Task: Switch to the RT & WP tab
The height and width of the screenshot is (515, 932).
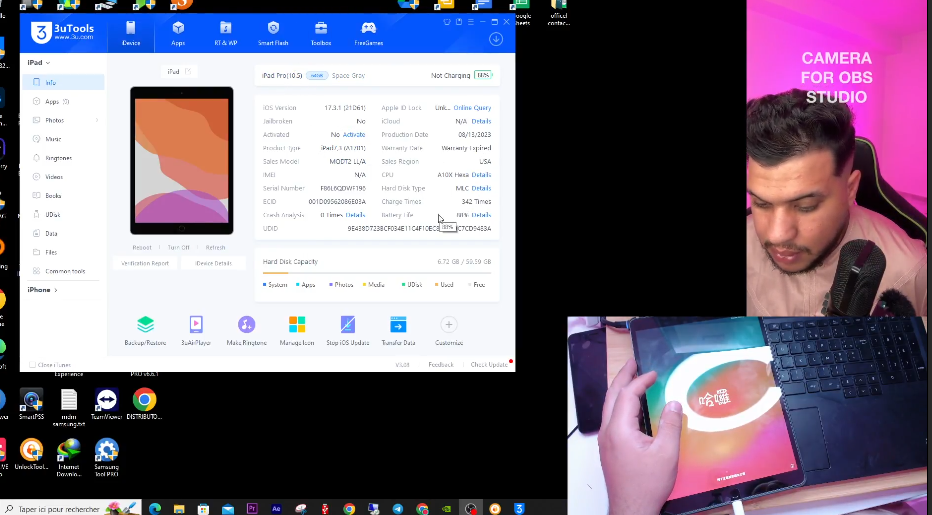Action: tap(226, 34)
